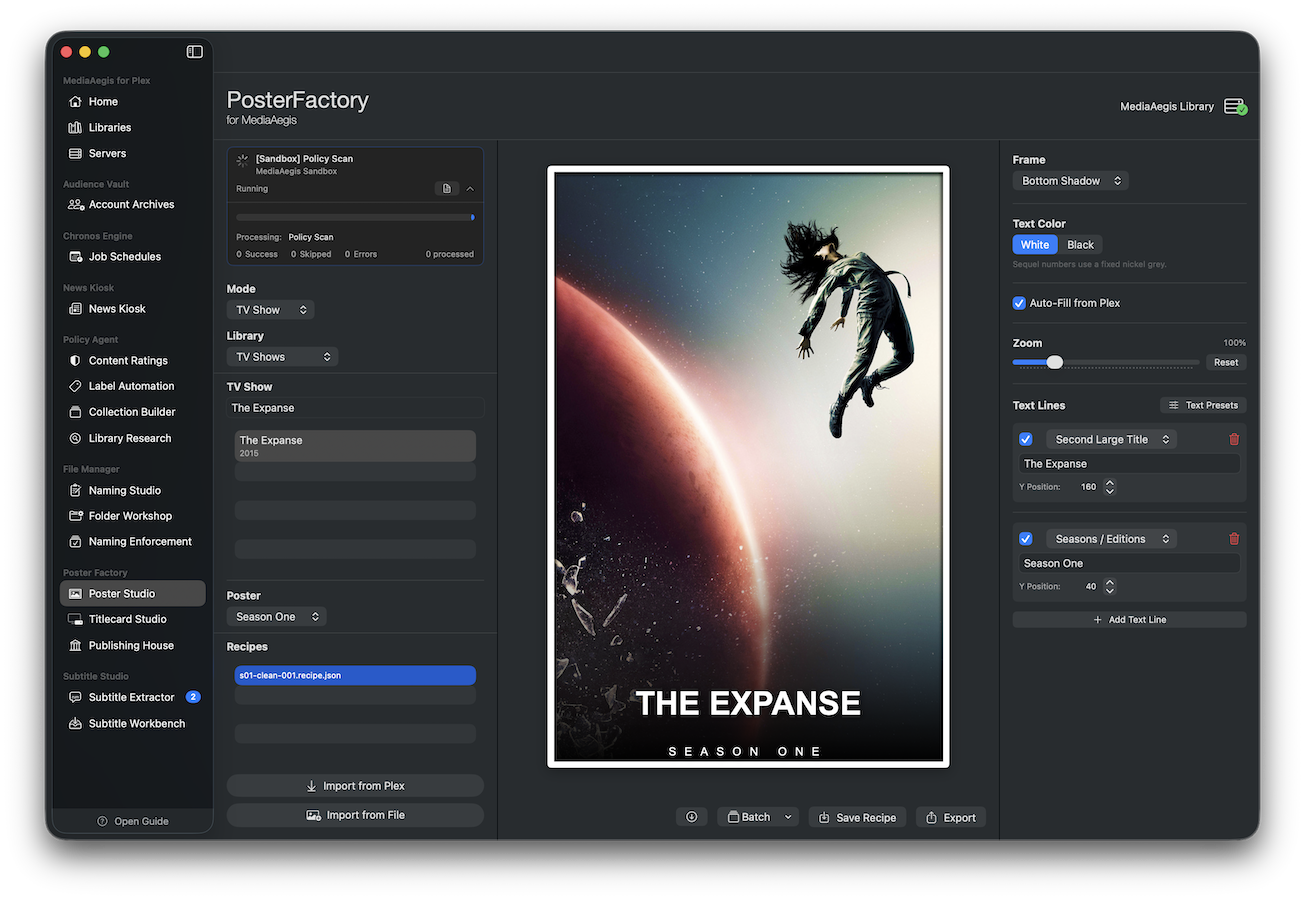The height and width of the screenshot is (900, 1305).
Task: Delete the Second Large Title text line
Action: (x=1234, y=440)
